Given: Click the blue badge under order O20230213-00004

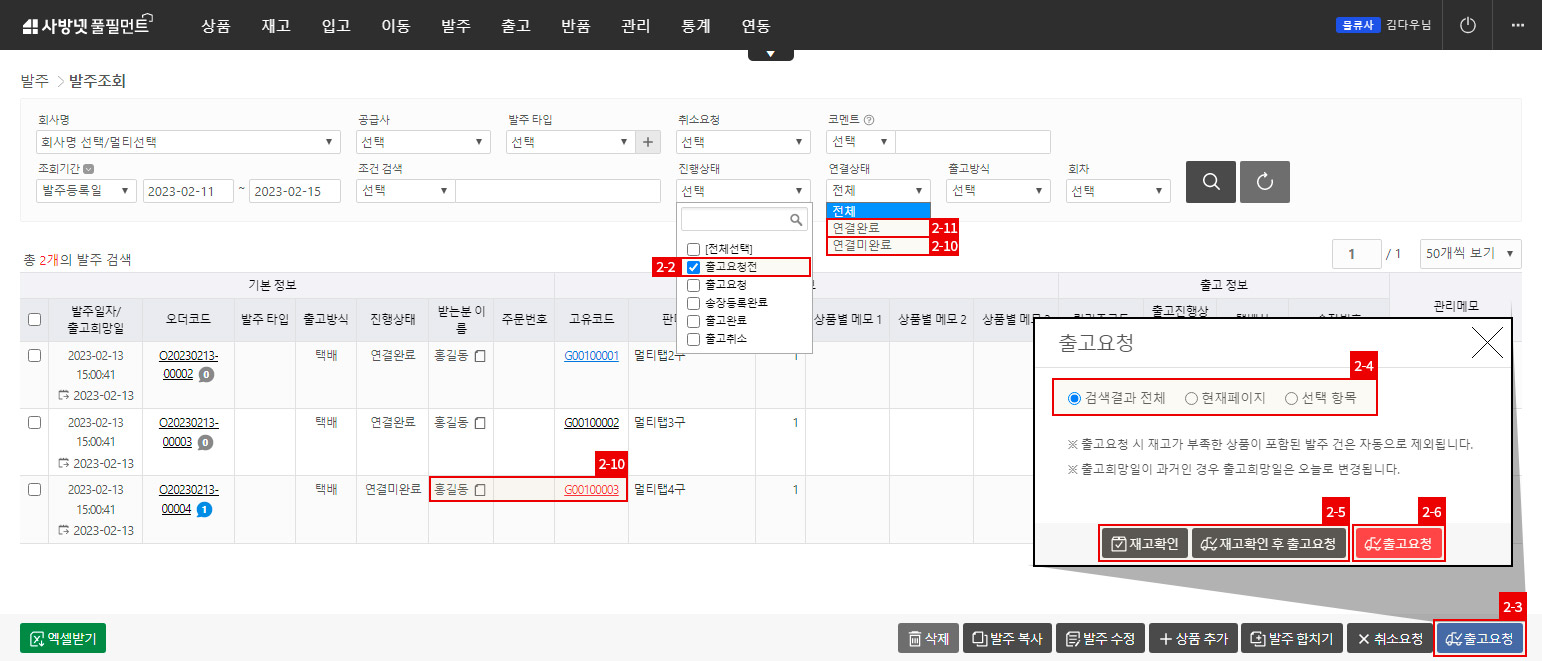Looking at the screenshot, I should 203,510.
